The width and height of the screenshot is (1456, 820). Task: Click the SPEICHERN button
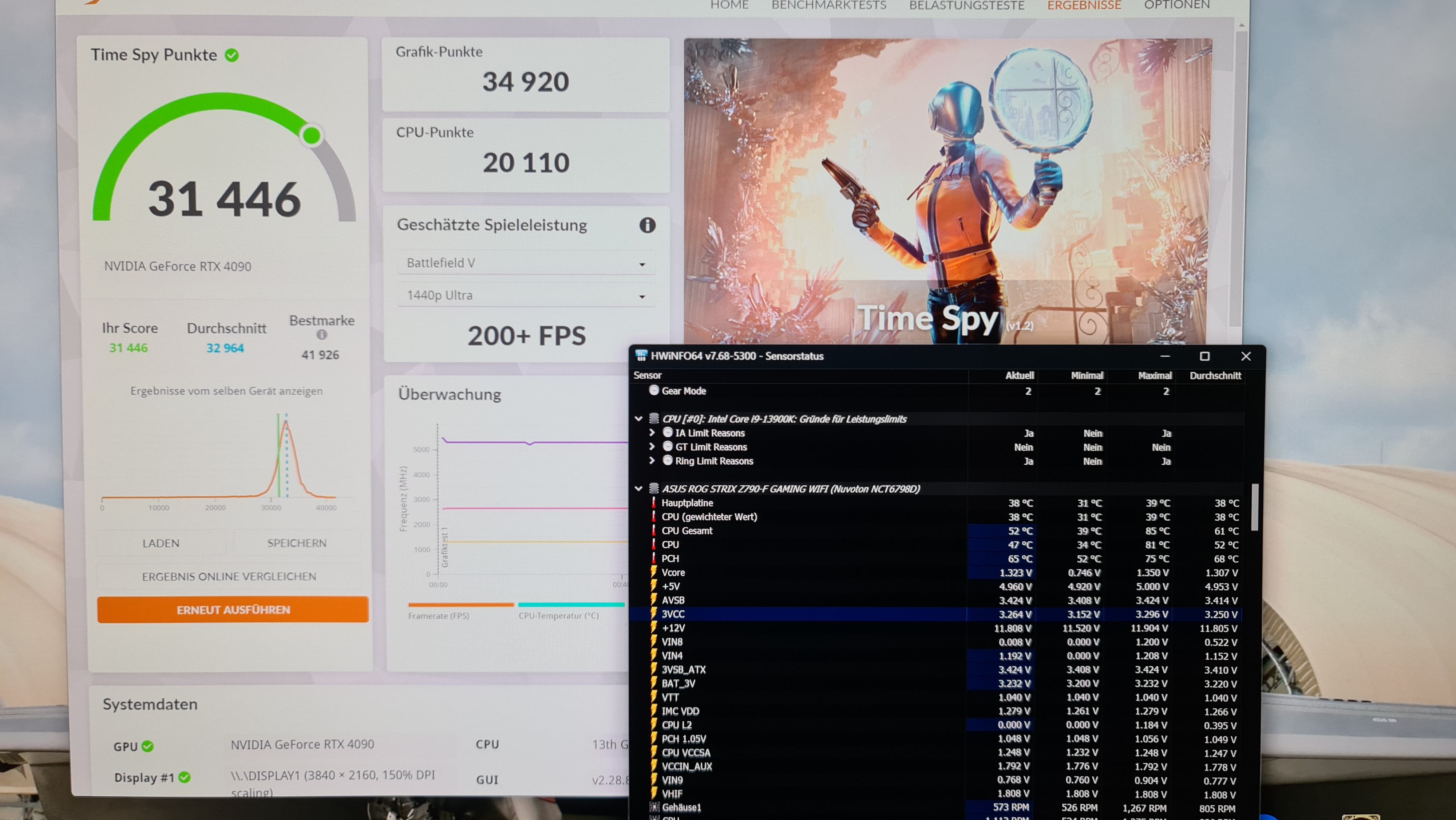297,543
